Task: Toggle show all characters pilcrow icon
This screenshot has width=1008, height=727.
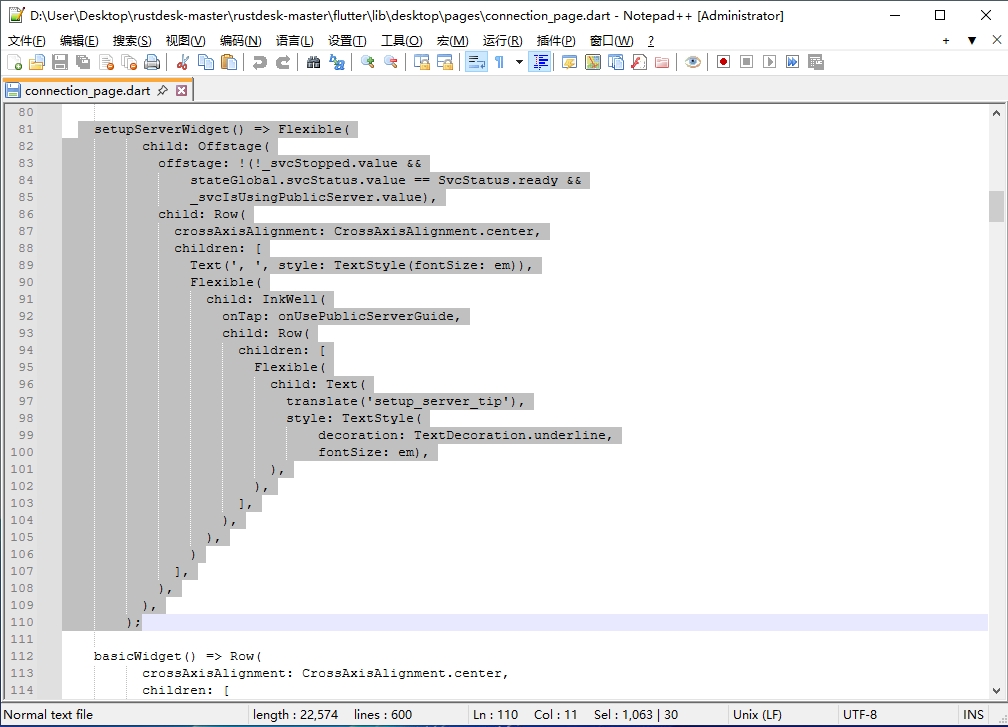Action: tap(500, 62)
